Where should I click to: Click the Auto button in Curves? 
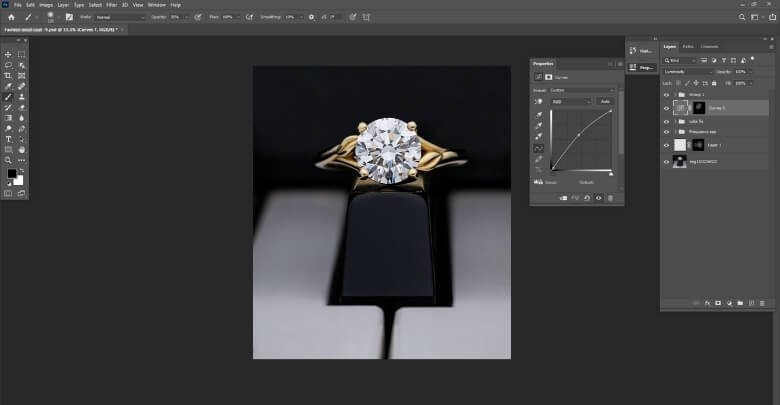(605, 101)
